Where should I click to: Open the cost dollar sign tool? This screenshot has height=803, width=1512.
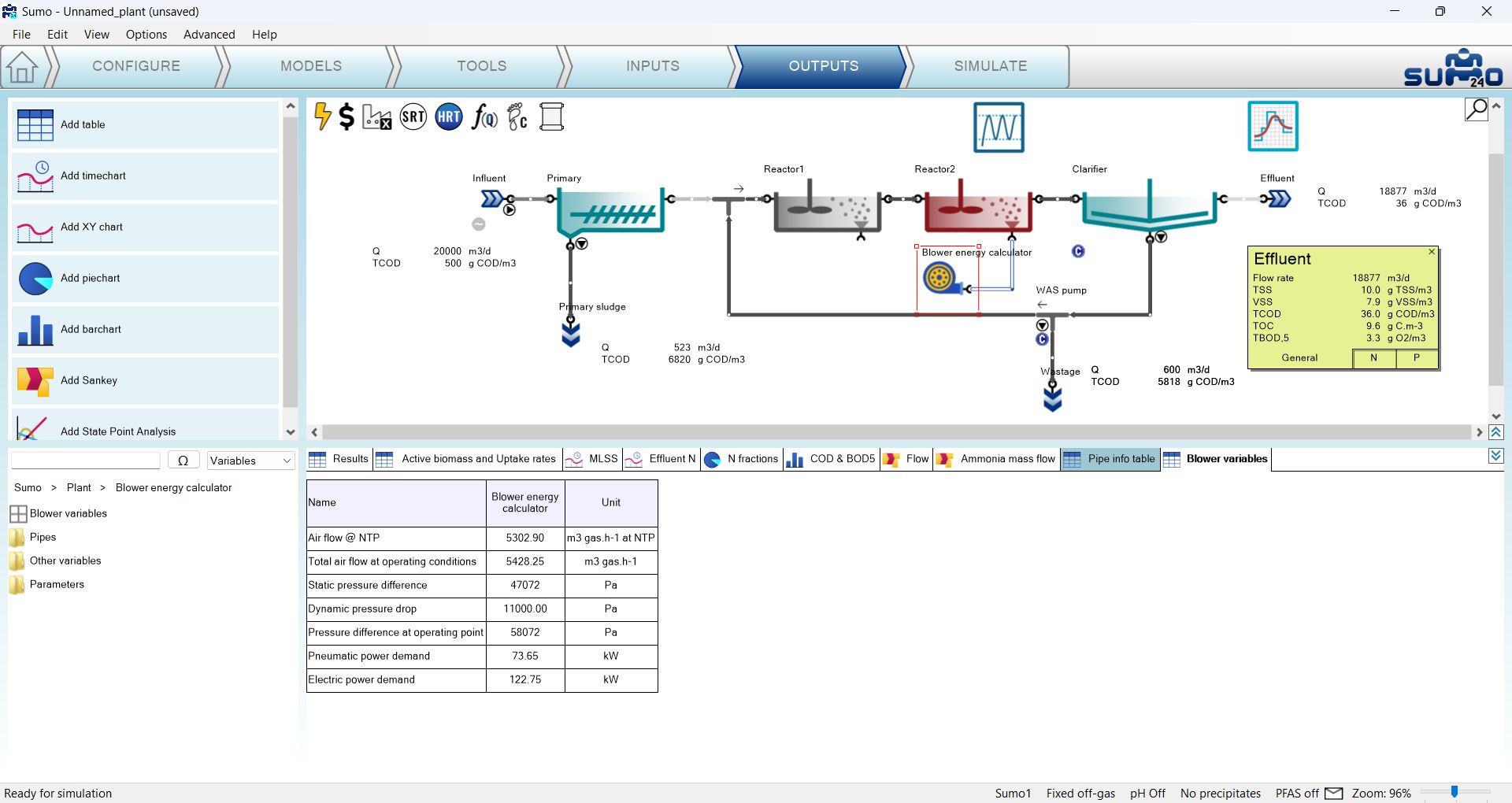[x=346, y=117]
